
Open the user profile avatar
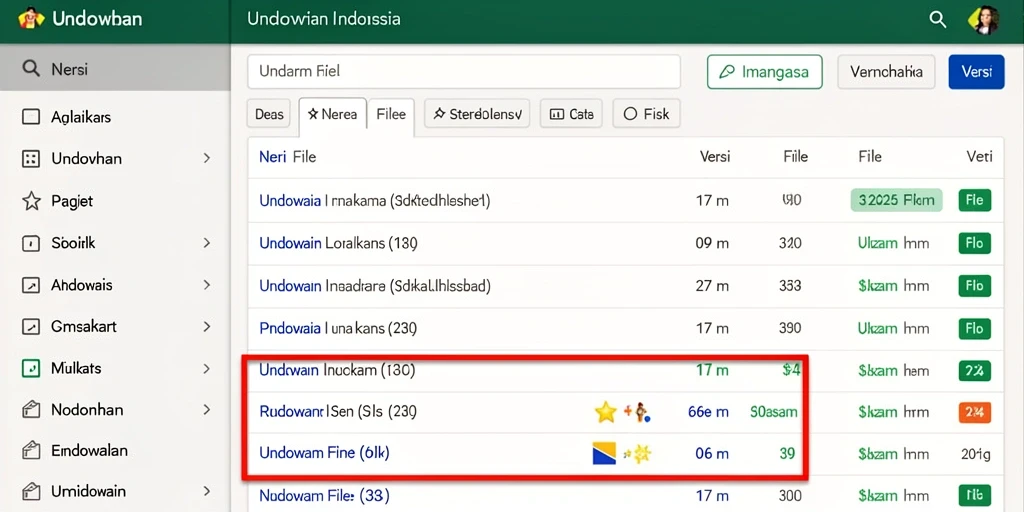pyautogui.click(x=985, y=20)
